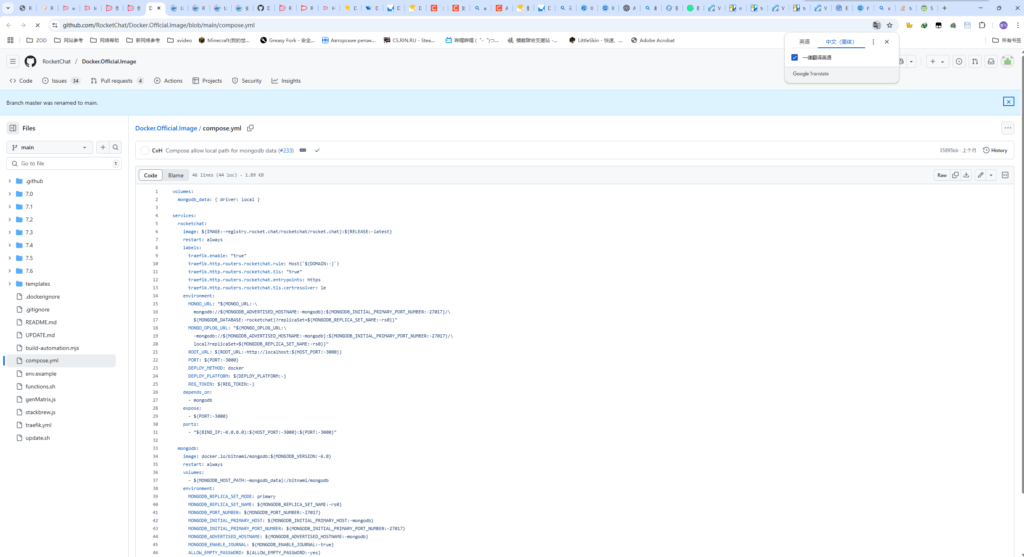Open the main branch dropdown
The height and width of the screenshot is (557, 1024).
click(x=50, y=148)
